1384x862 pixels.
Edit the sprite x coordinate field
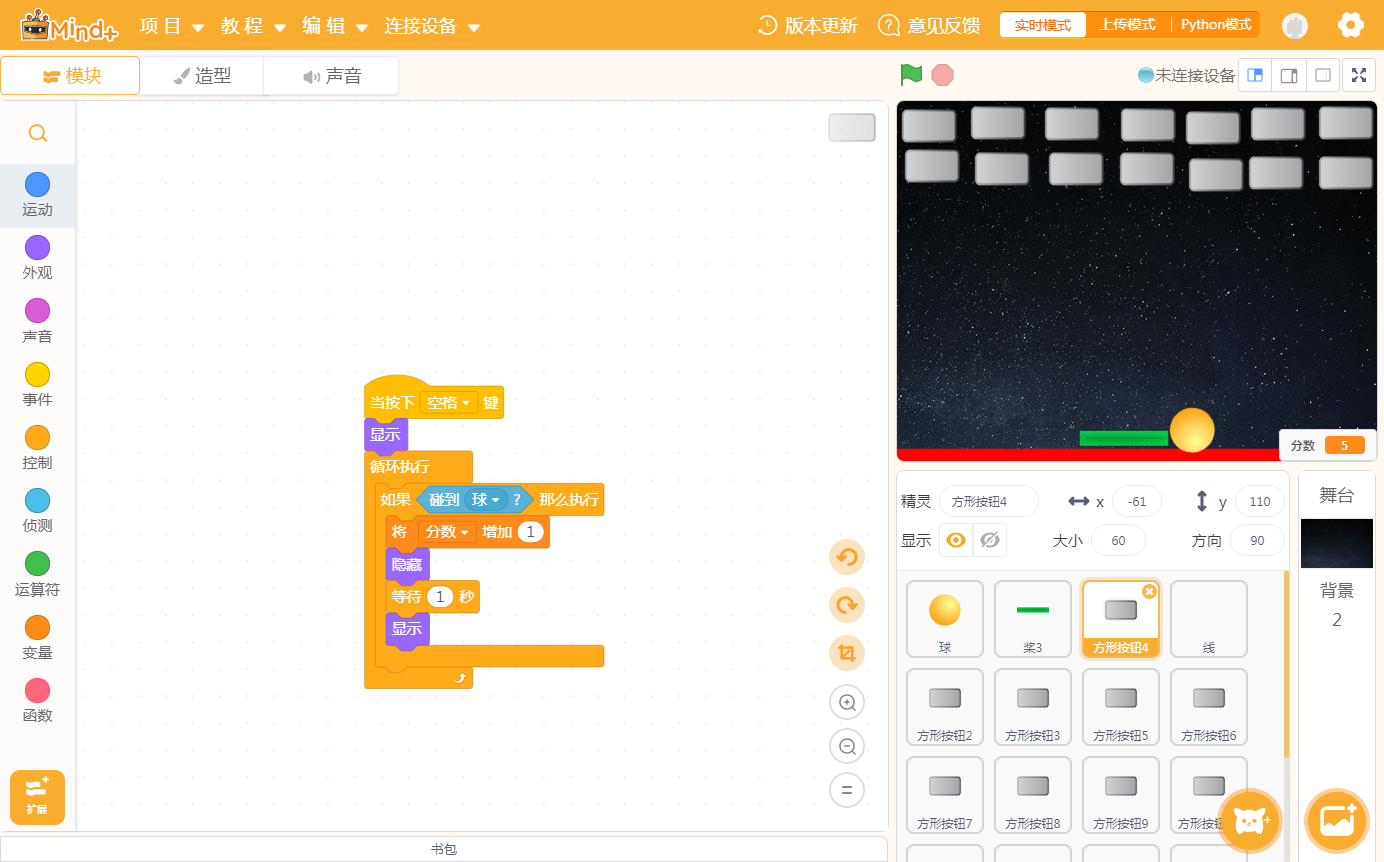click(x=1136, y=501)
